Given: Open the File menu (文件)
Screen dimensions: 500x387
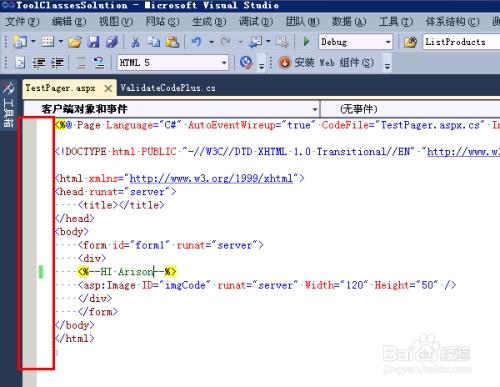Looking at the screenshot, I should point(22,22).
